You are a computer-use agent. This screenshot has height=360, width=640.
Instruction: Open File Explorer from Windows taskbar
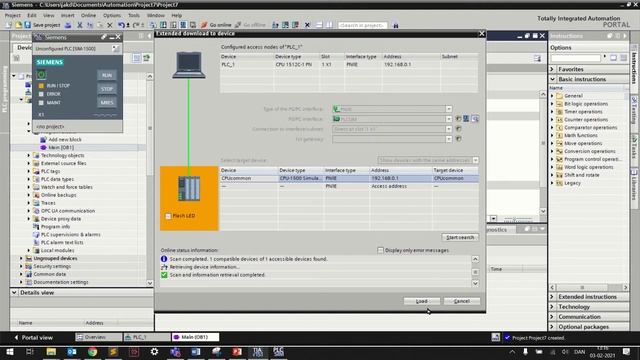(51, 351)
